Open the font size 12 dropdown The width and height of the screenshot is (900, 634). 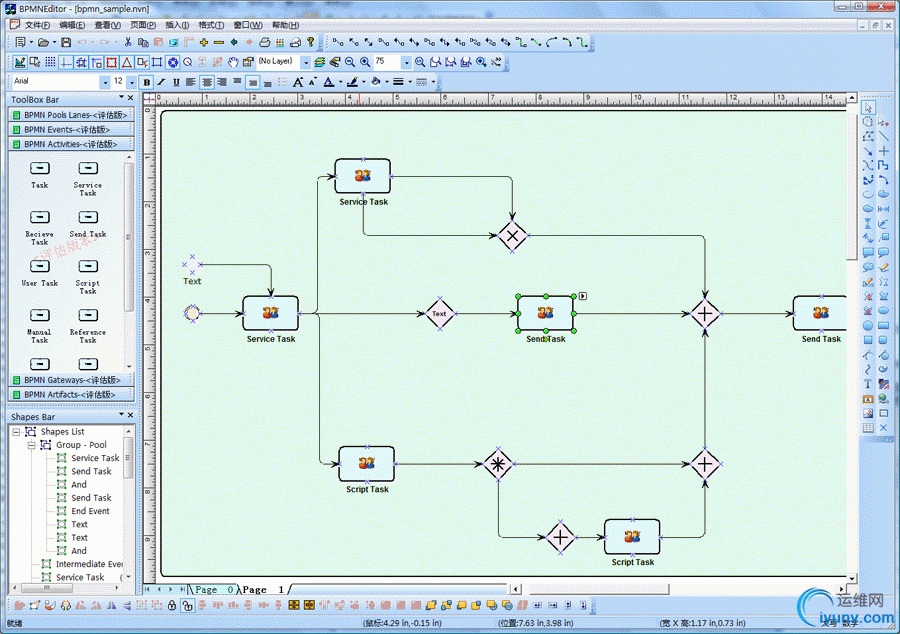click(x=131, y=82)
